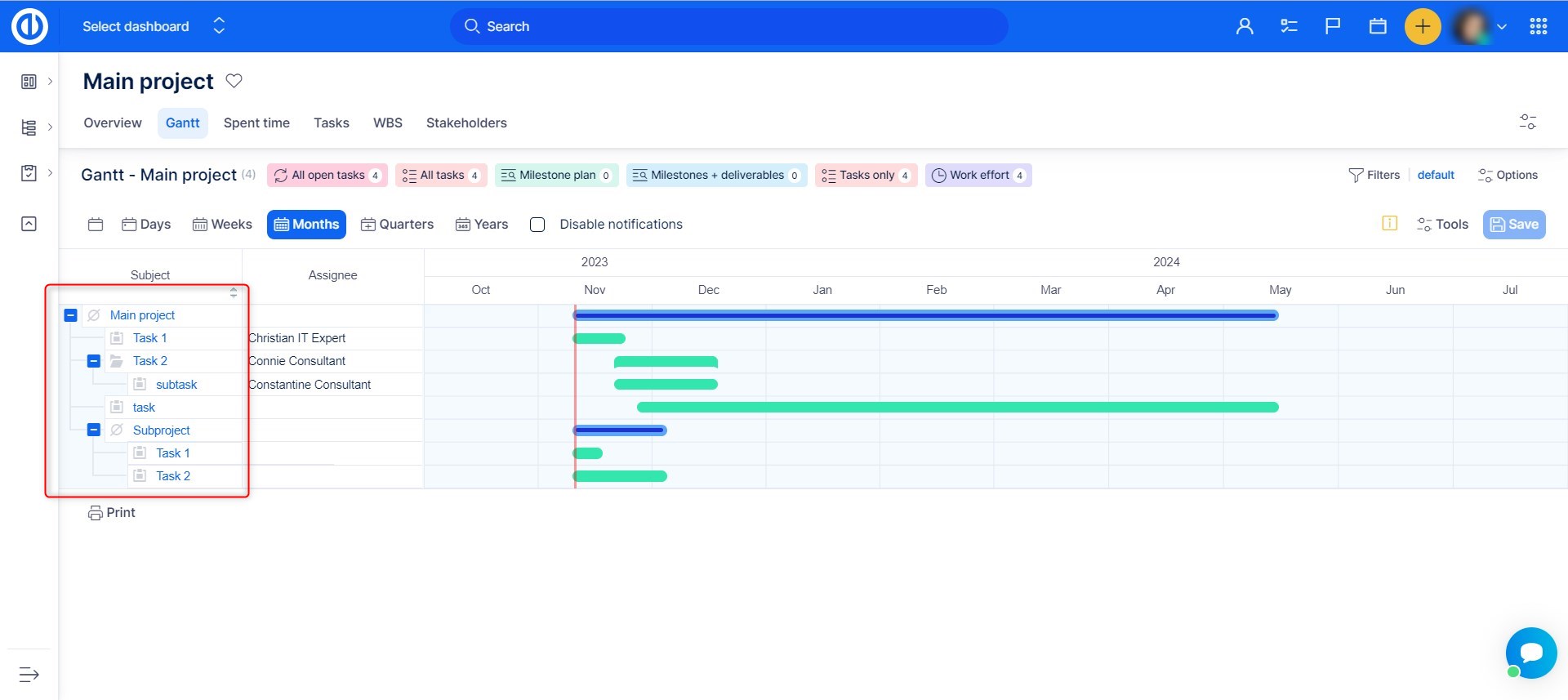Screen dimensions: 1568x700
Task: Switch to the WBS tab
Action: pos(387,123)
